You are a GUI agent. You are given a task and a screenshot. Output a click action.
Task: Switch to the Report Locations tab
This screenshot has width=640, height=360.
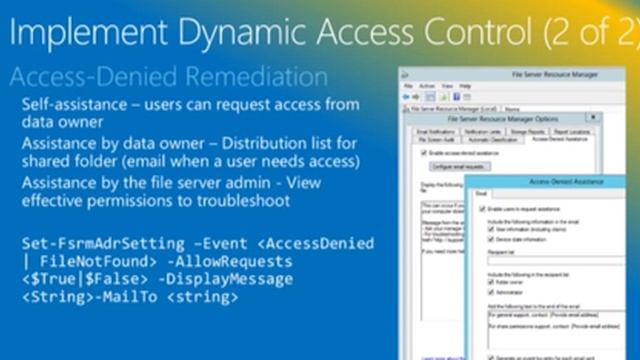click(572, 132)
